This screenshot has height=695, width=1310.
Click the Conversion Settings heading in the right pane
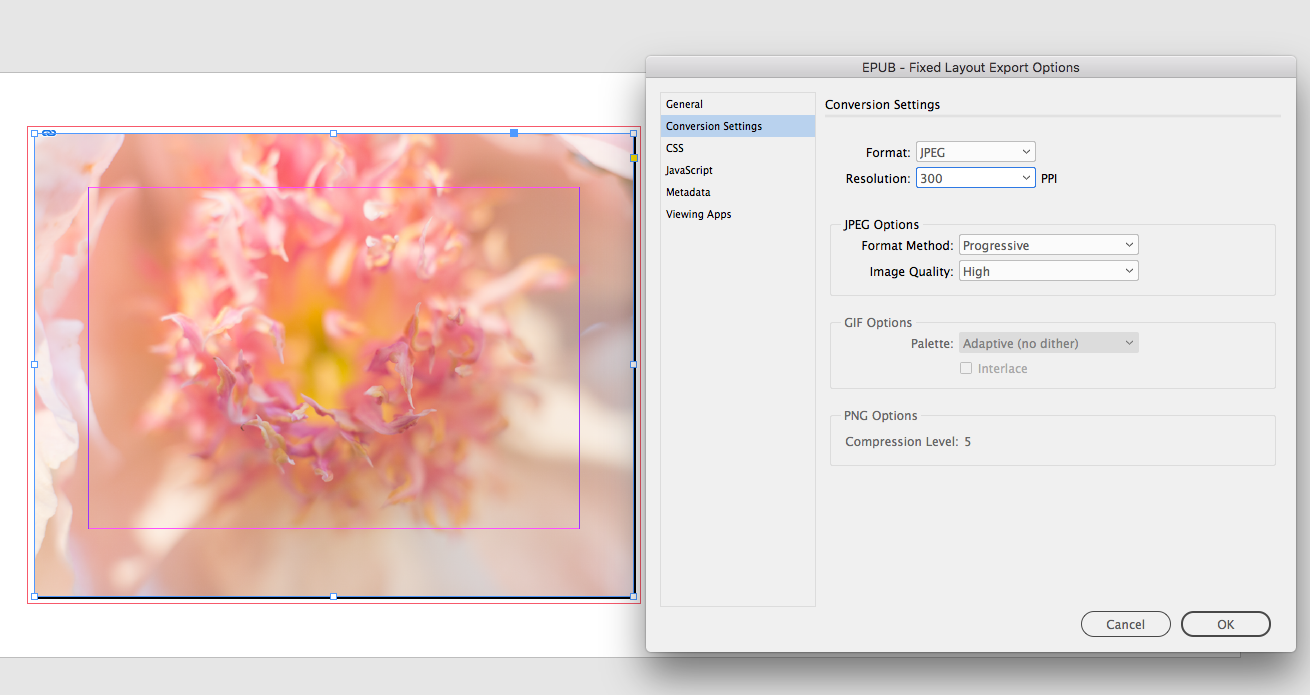click(x=882, y=104)
